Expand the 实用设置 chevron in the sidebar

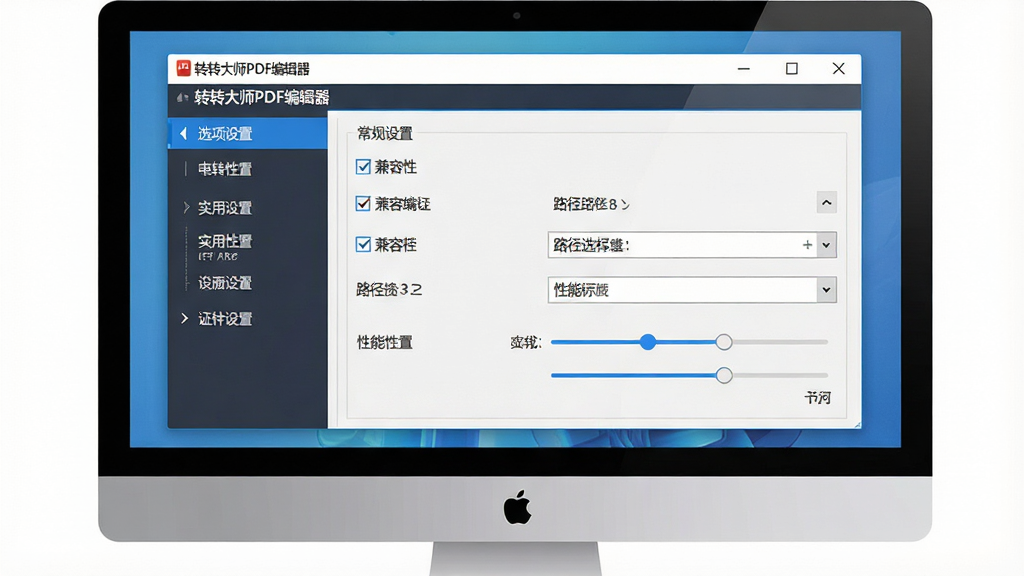(186, 208)
